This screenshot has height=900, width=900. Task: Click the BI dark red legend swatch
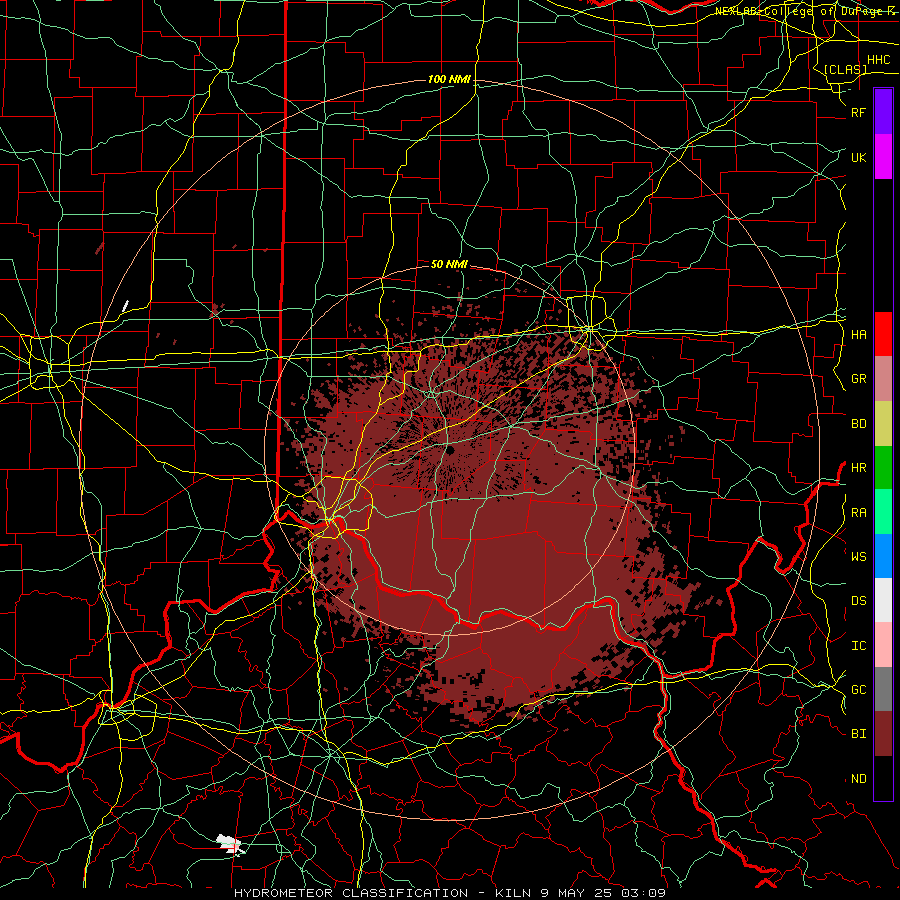pos(883,734)
